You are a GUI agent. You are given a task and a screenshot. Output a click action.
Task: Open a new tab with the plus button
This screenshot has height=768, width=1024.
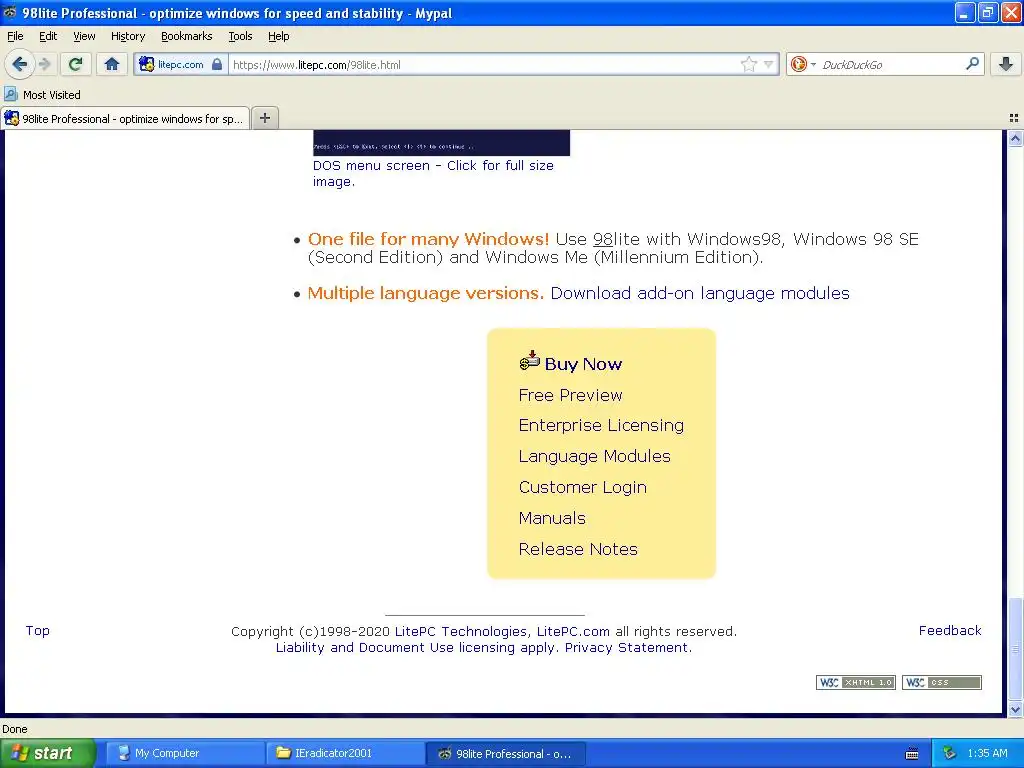click(x=264, y=118)
